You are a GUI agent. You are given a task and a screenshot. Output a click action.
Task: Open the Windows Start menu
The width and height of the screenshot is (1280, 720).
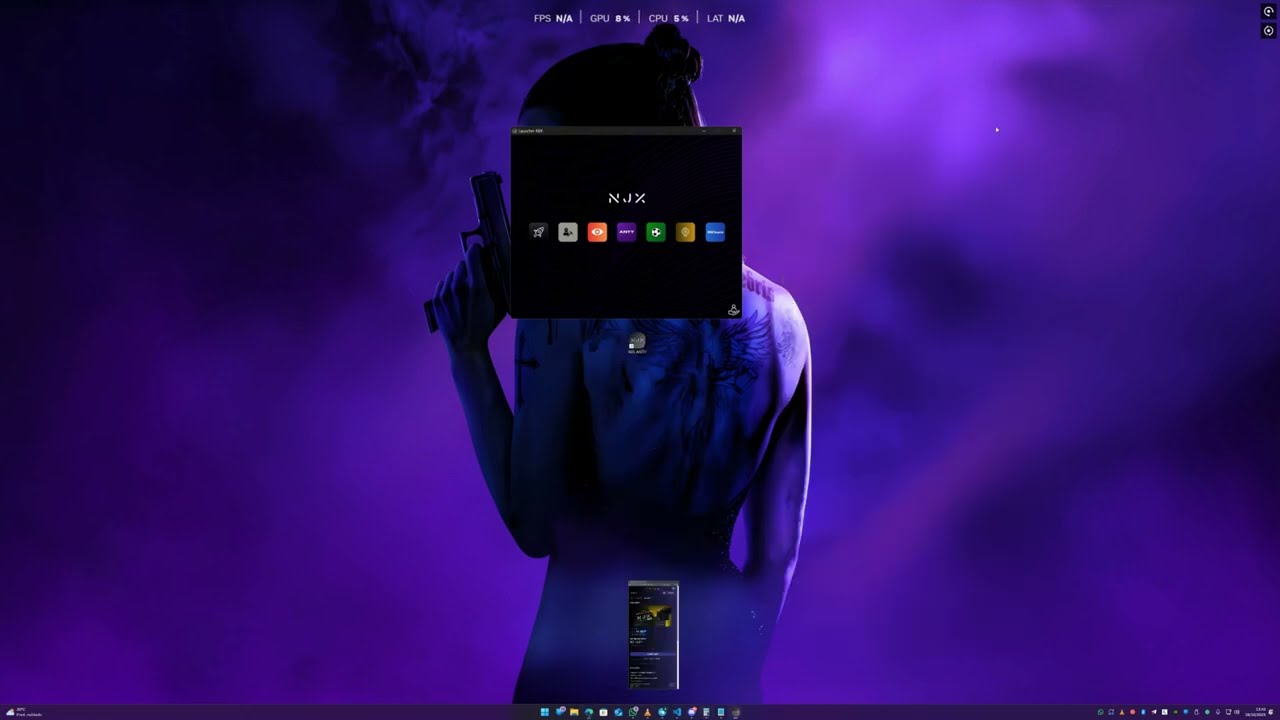point(545,712)
